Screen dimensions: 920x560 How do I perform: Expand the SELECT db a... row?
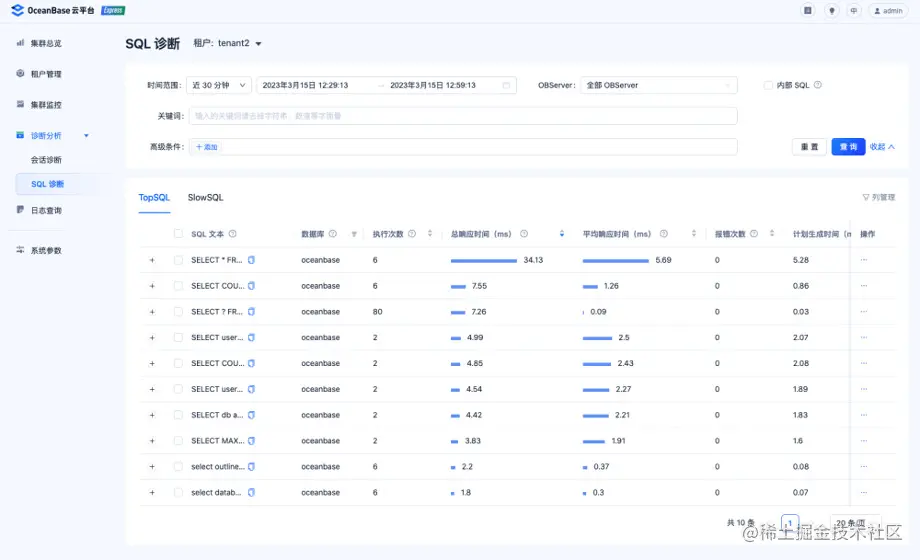pos(152,415)
